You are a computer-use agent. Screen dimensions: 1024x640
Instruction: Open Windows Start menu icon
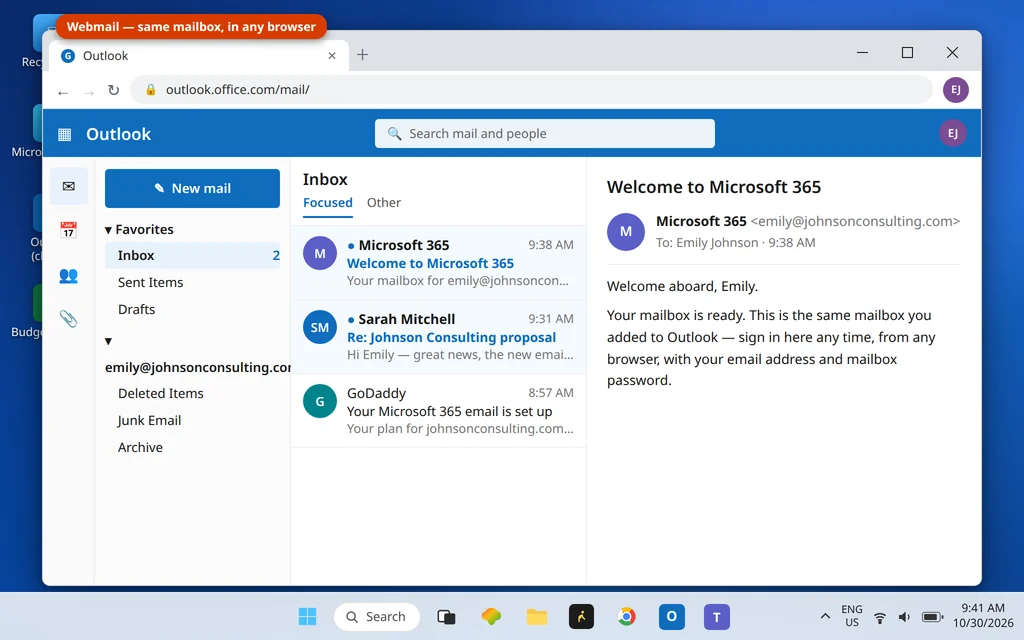[307, 616]
